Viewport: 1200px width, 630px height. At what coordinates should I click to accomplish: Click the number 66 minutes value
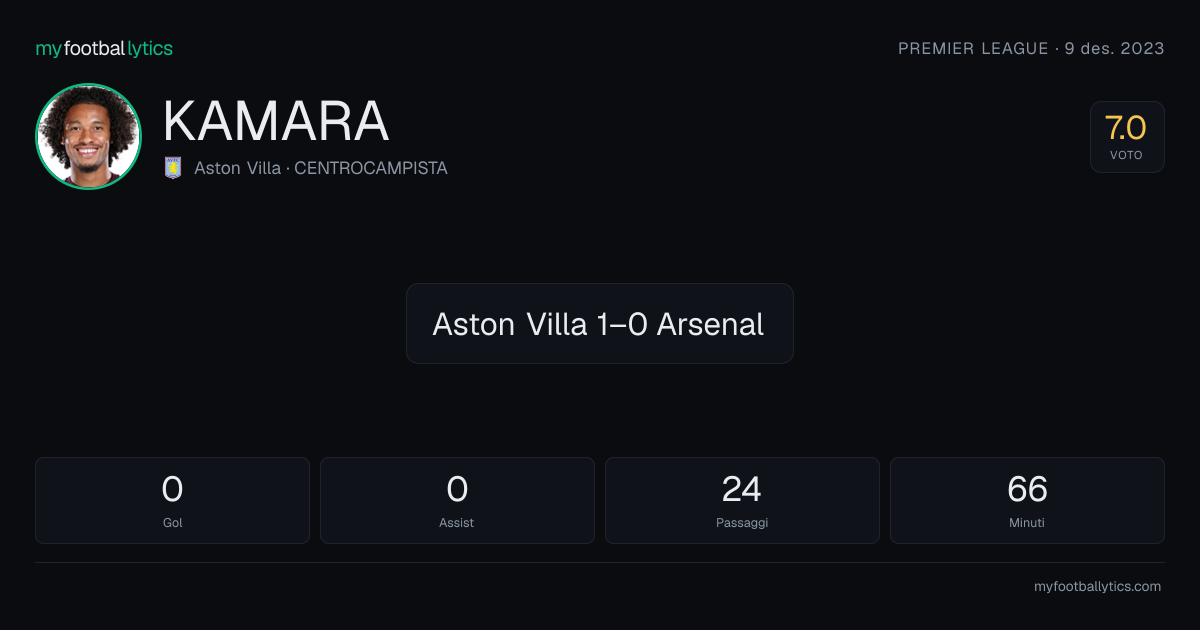(x=1027, y=489)
